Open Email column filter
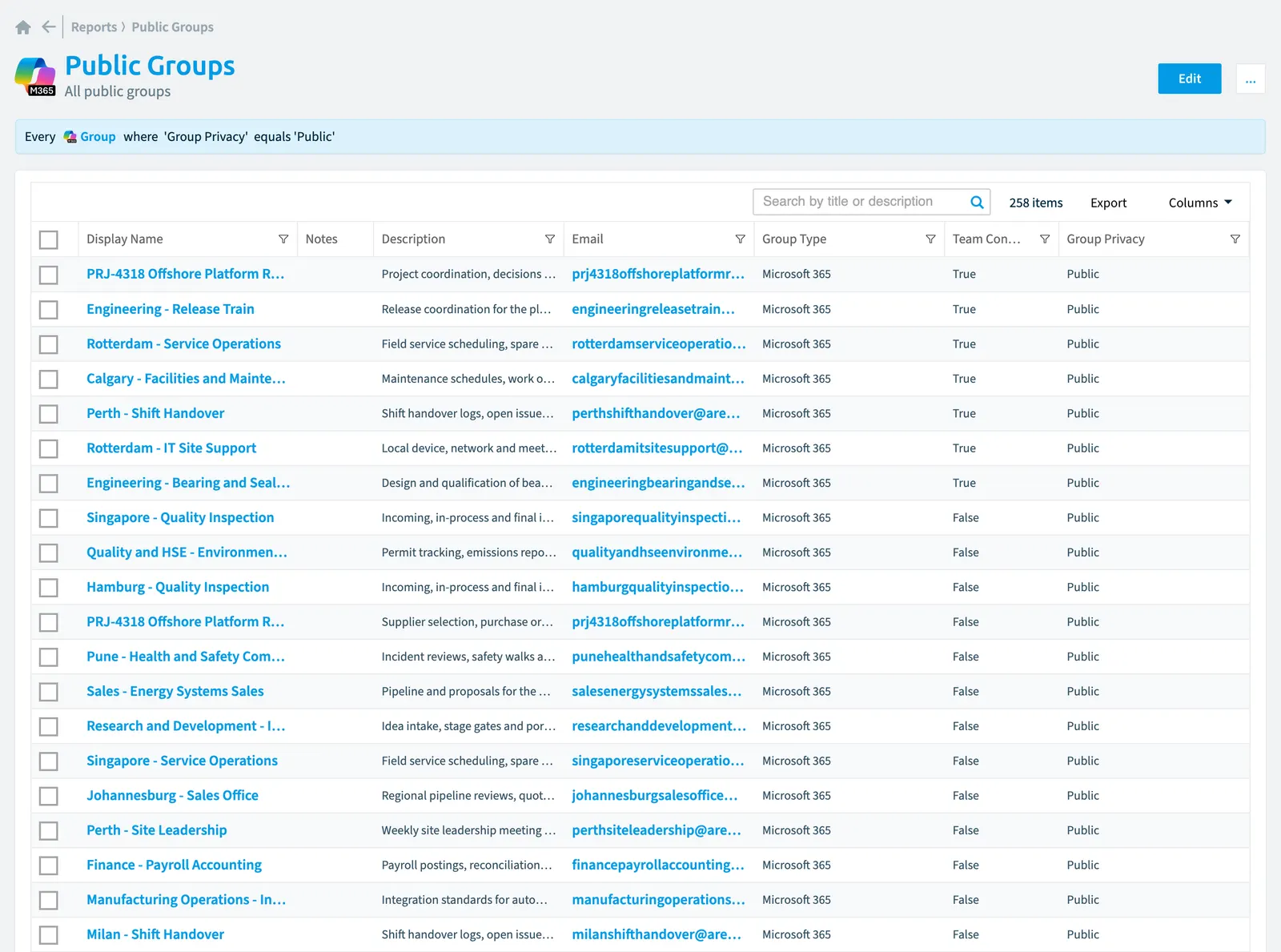 point(741,239)
